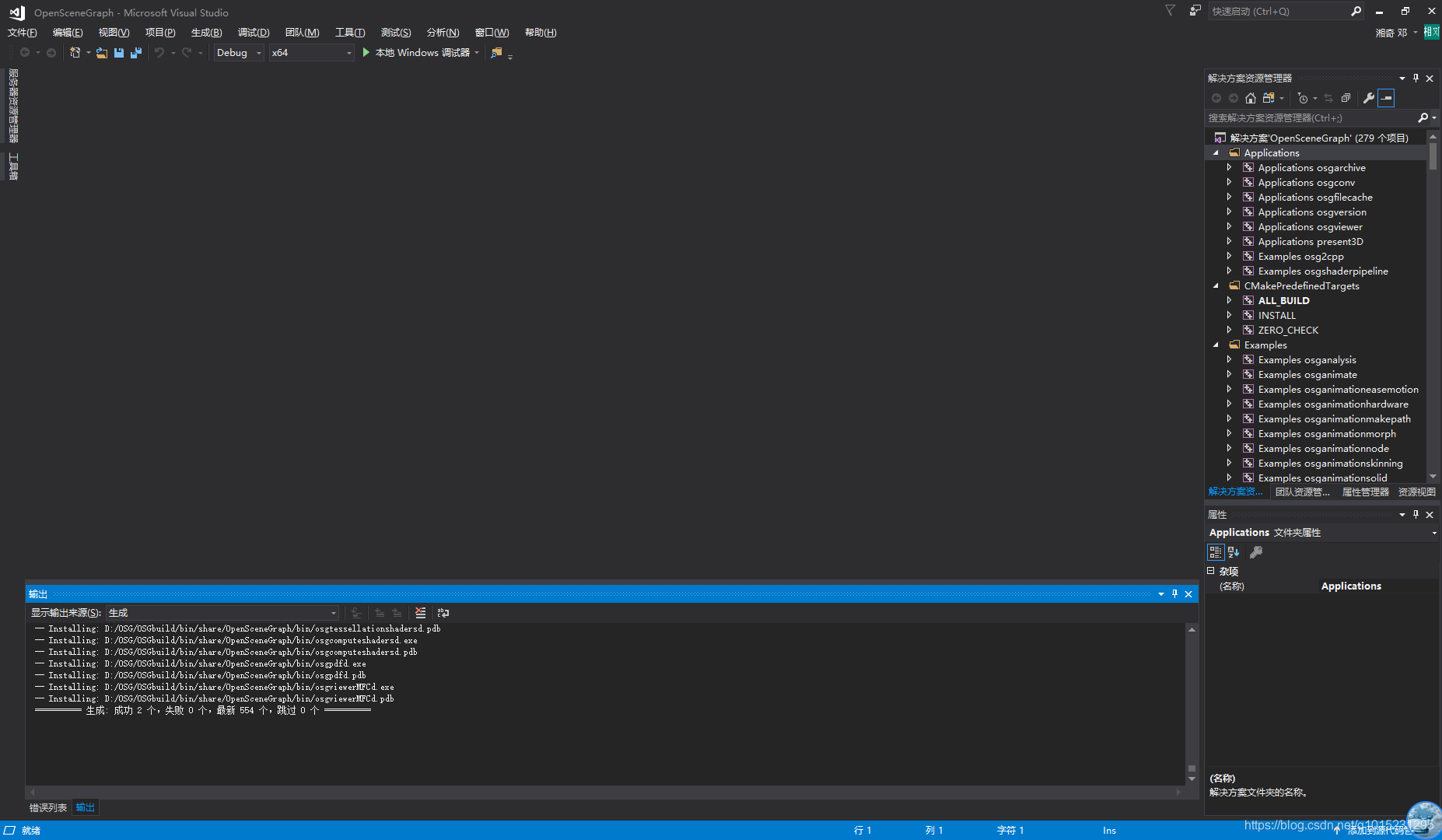This screenshot has width=1442, height=840.
Task: Open the 文件(F) menu
Action: (23, 33)
